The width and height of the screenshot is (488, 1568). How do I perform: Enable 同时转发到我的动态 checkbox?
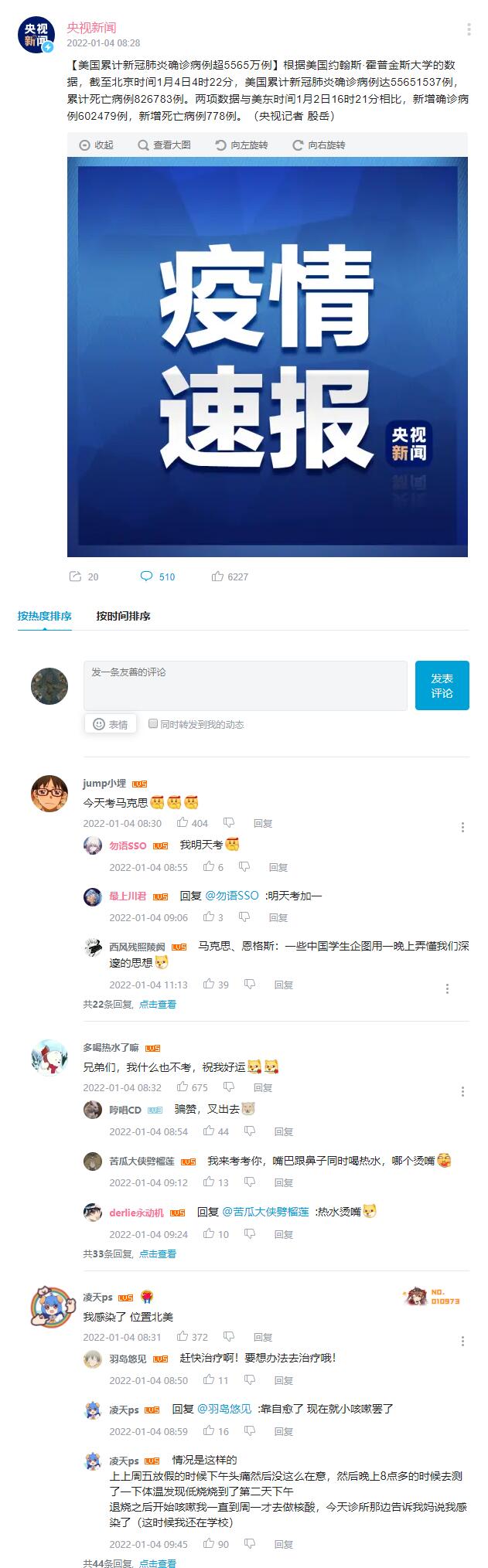[153, 723]
